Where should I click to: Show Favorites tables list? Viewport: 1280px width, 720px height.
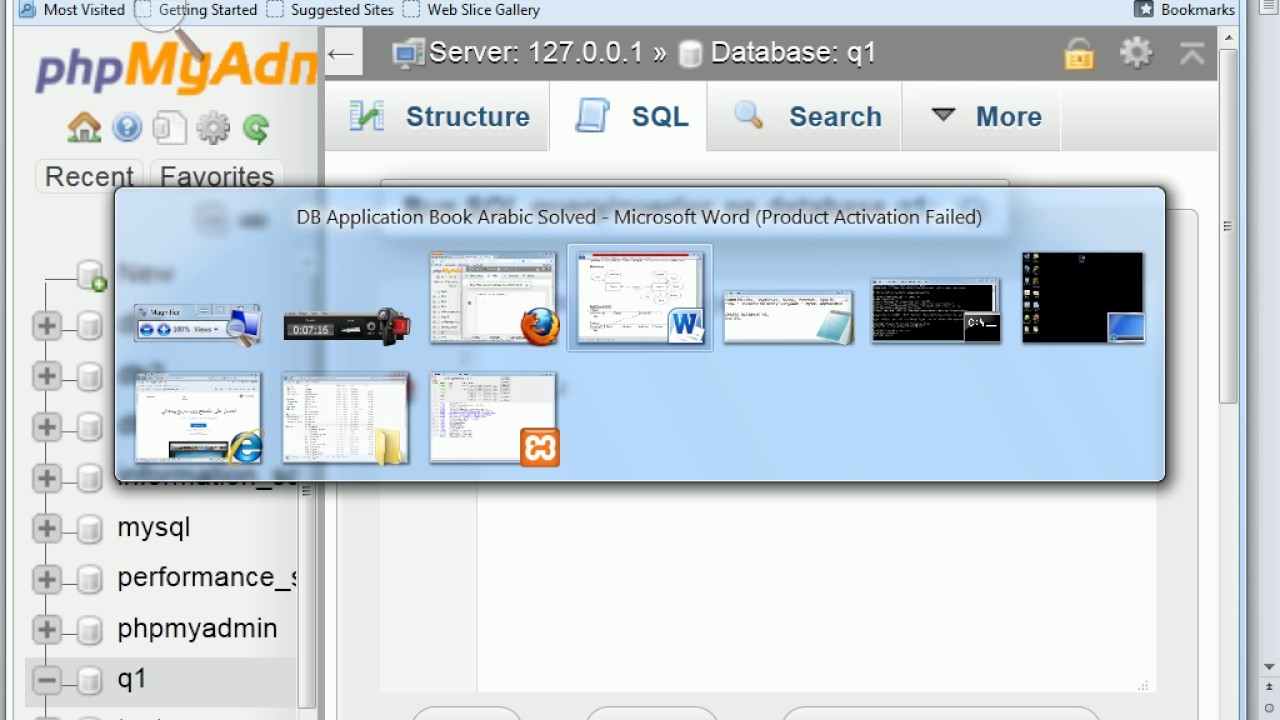coord(217,177)
